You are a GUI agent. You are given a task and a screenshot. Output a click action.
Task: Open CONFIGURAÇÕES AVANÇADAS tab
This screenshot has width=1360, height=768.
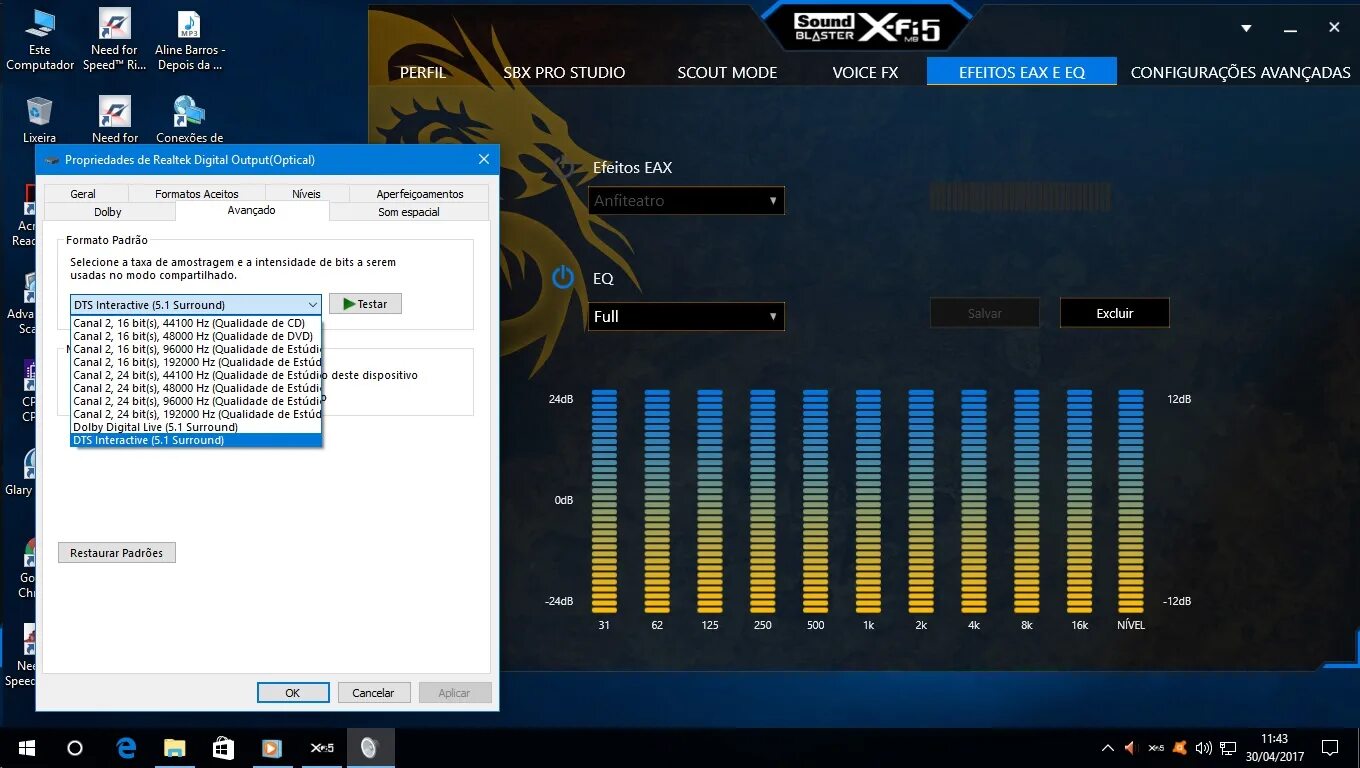tap(1240, 72)
